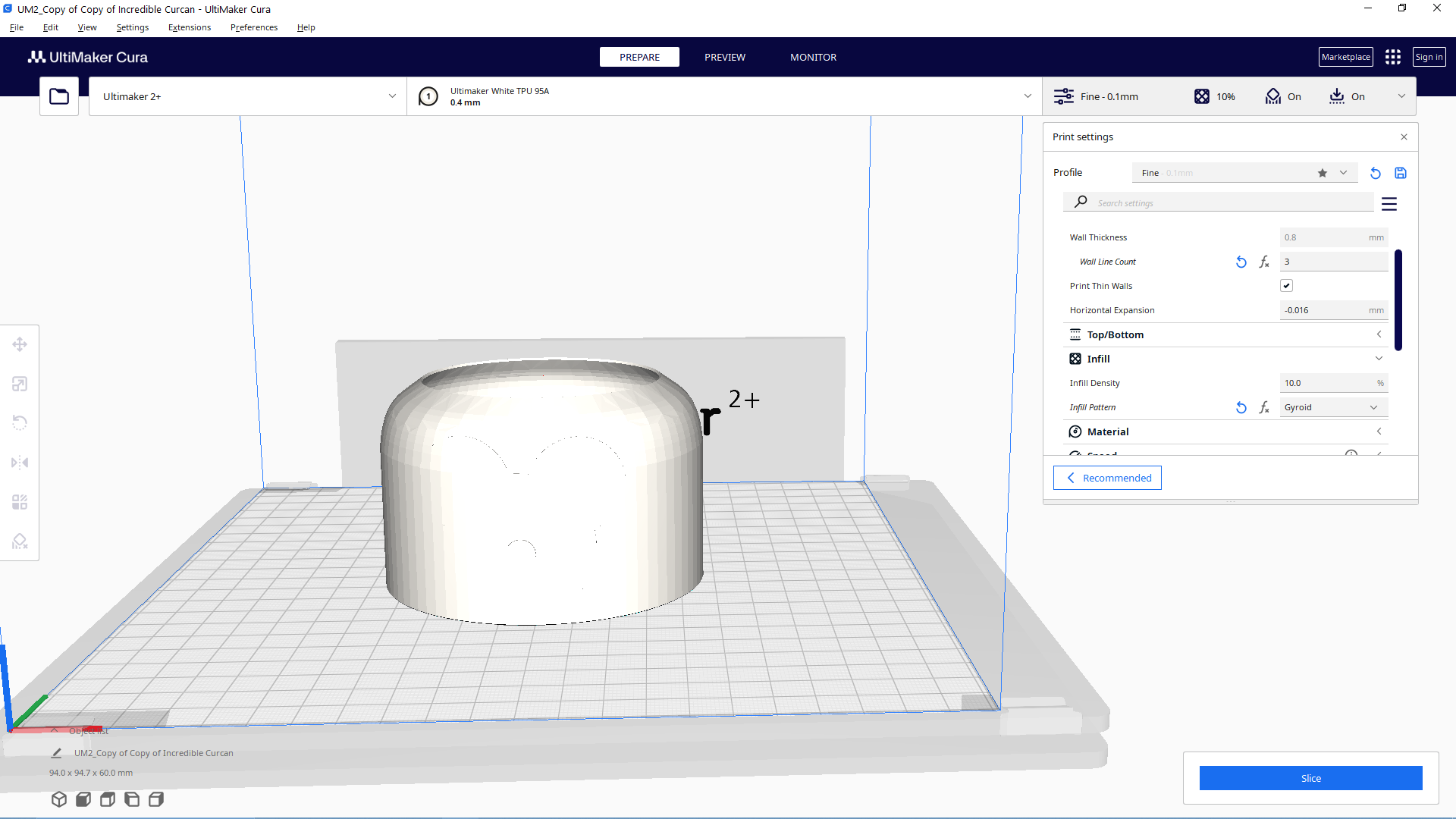Select the Per Model Settings tool

[20, 502]
